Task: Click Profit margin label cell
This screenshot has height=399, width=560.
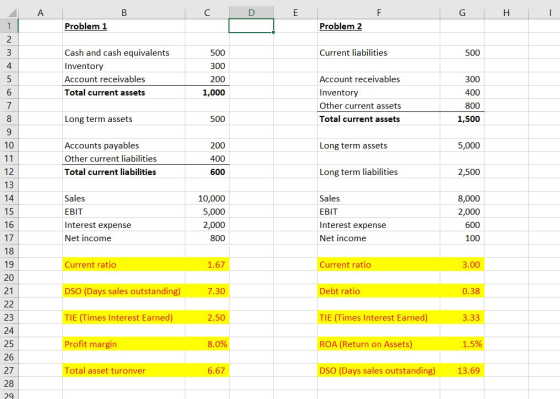Action: (x=124, y=344)
